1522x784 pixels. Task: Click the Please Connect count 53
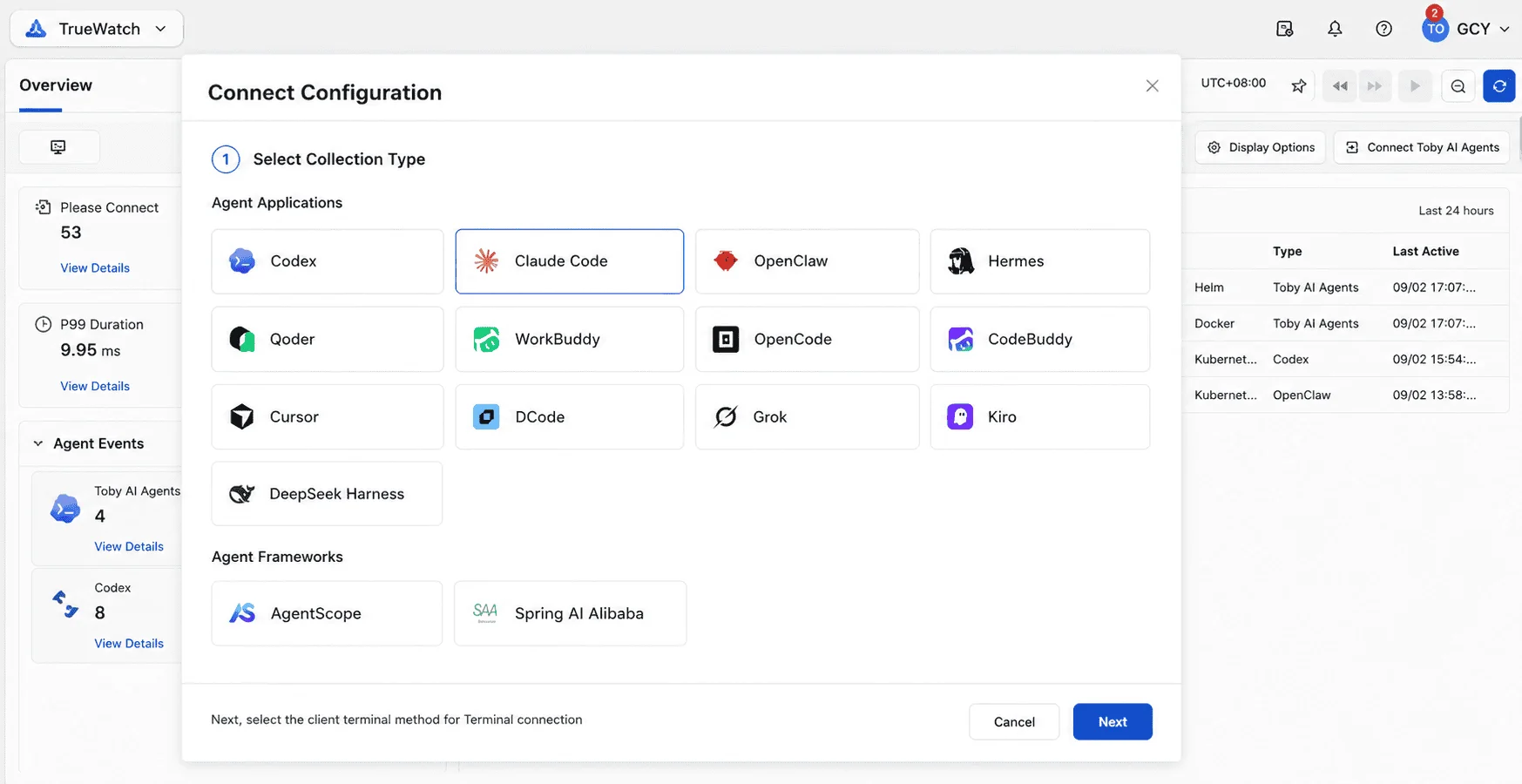[x=71, y=233]
